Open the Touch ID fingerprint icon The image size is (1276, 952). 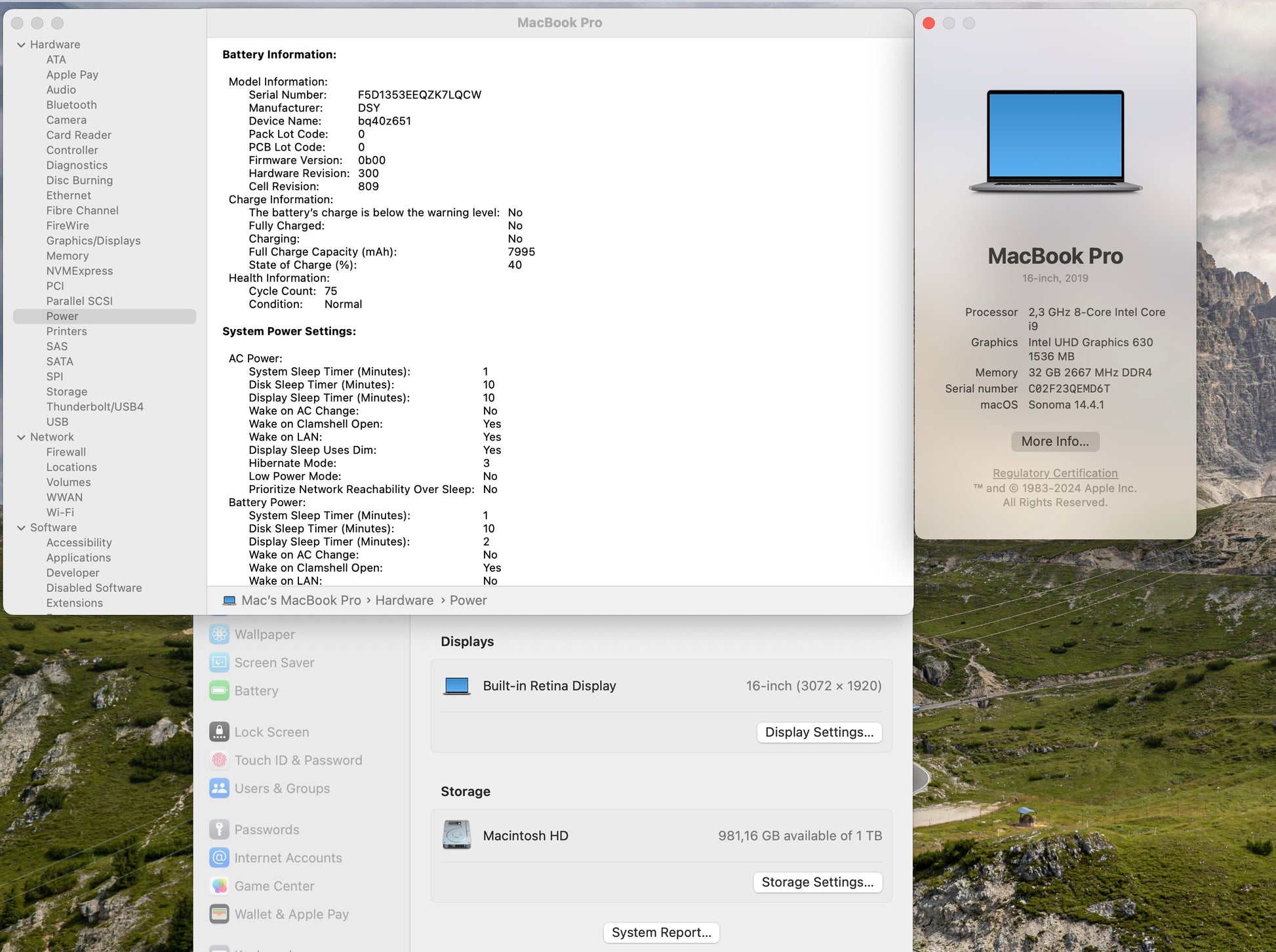[x=219, y=760]
